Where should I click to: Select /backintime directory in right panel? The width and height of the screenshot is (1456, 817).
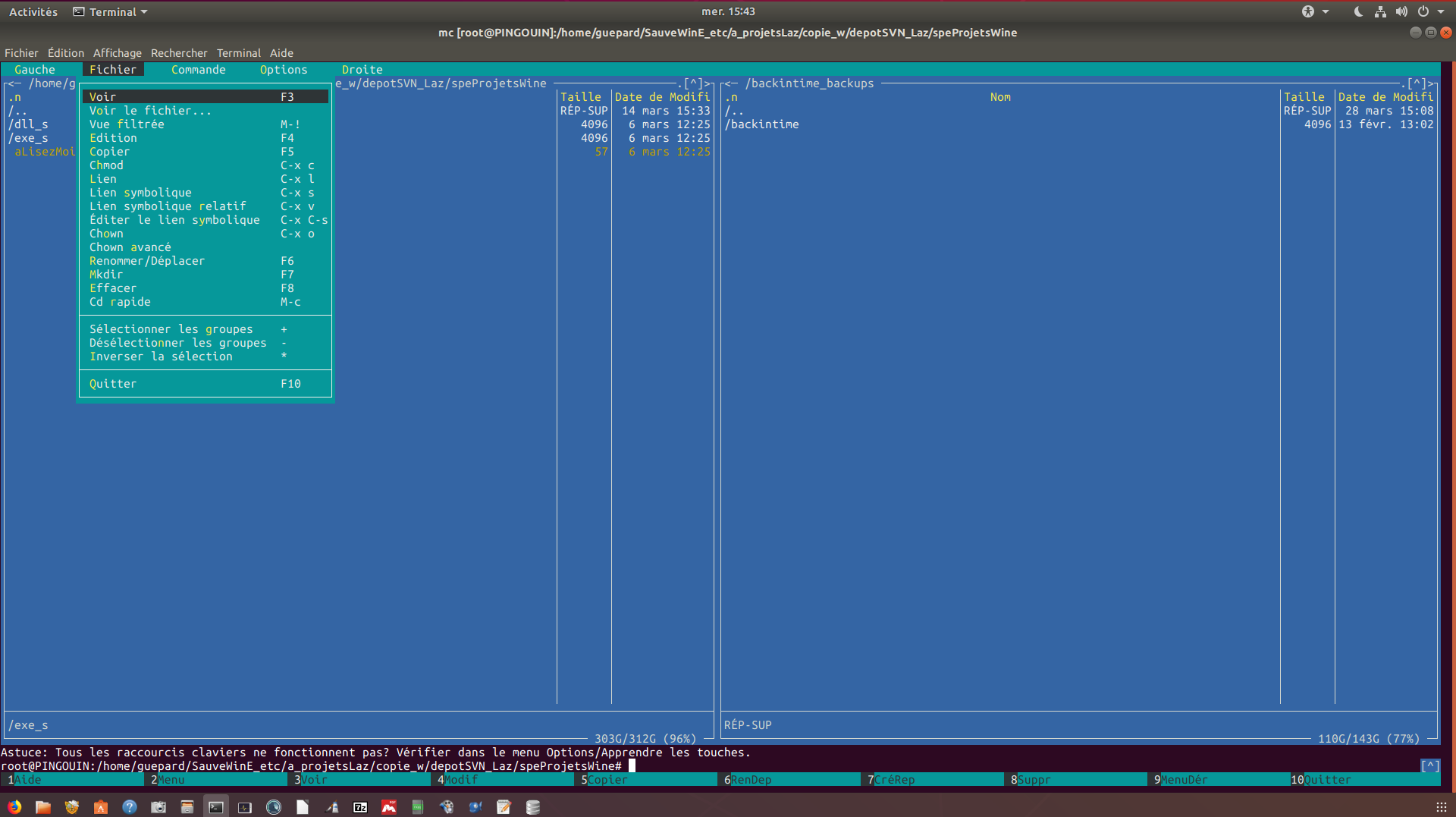(x=762, y=124)
